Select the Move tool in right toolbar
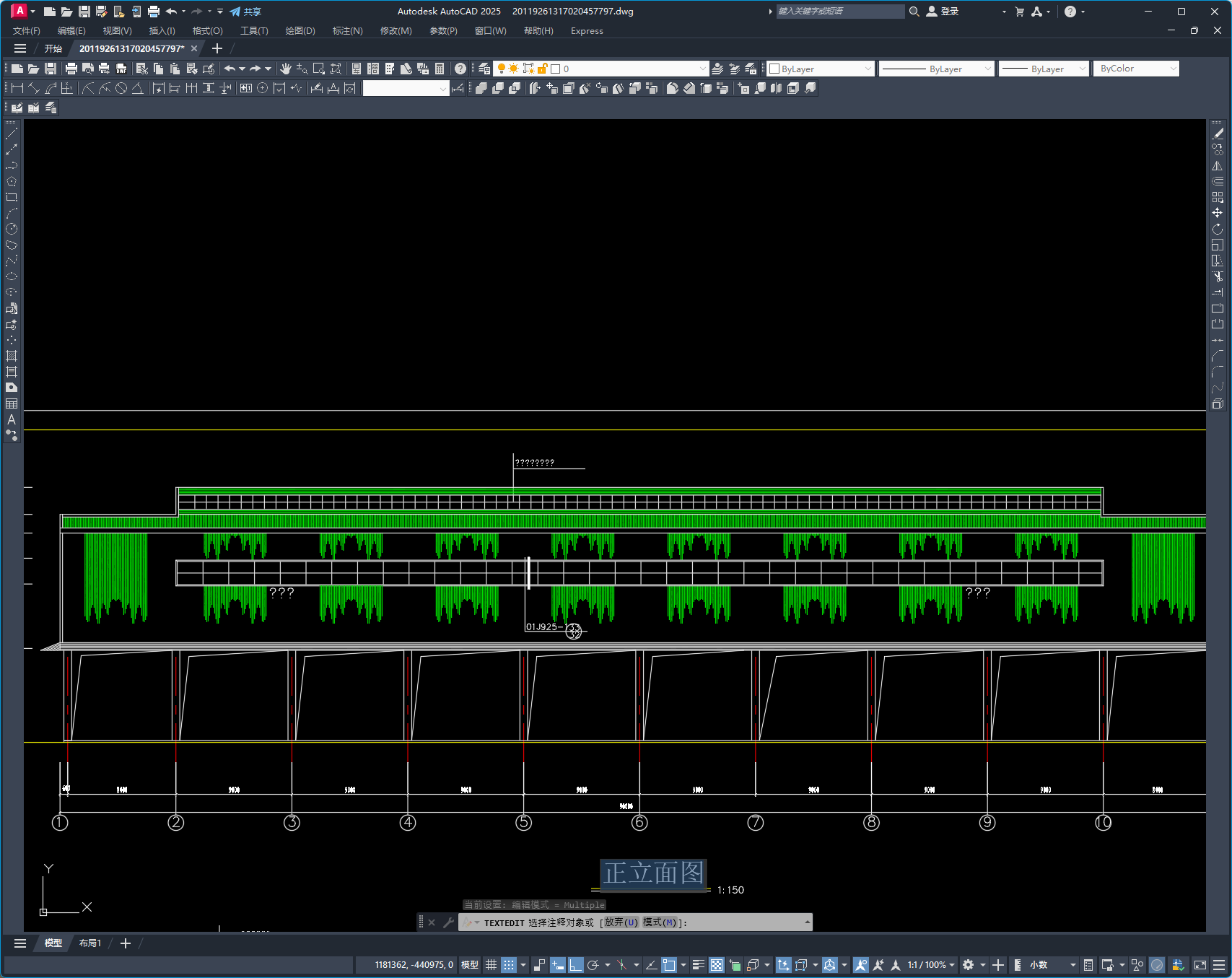Viewport: 1232px width, 978px height. coord(1218,213)
